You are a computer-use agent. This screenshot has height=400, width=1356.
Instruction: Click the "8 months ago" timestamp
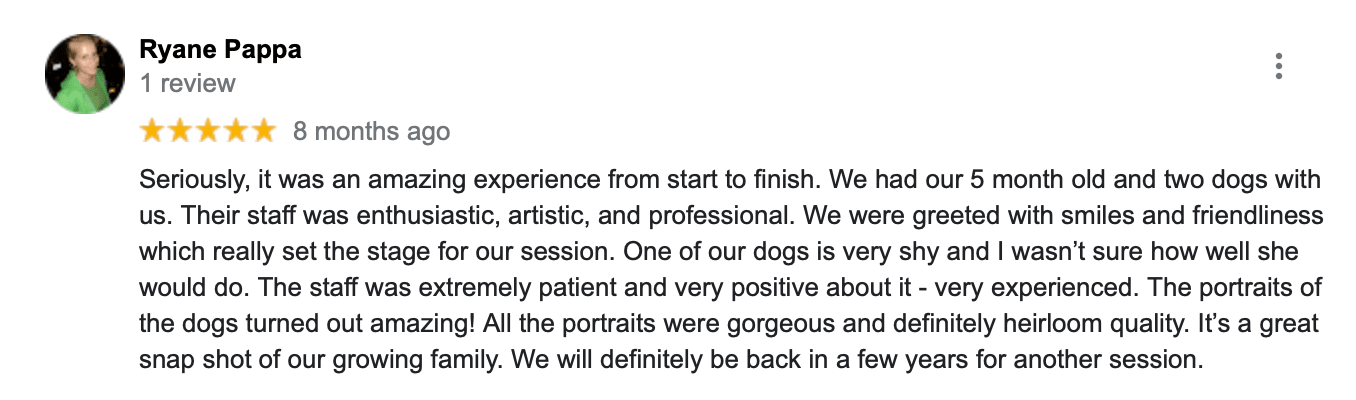pos(371,131)
